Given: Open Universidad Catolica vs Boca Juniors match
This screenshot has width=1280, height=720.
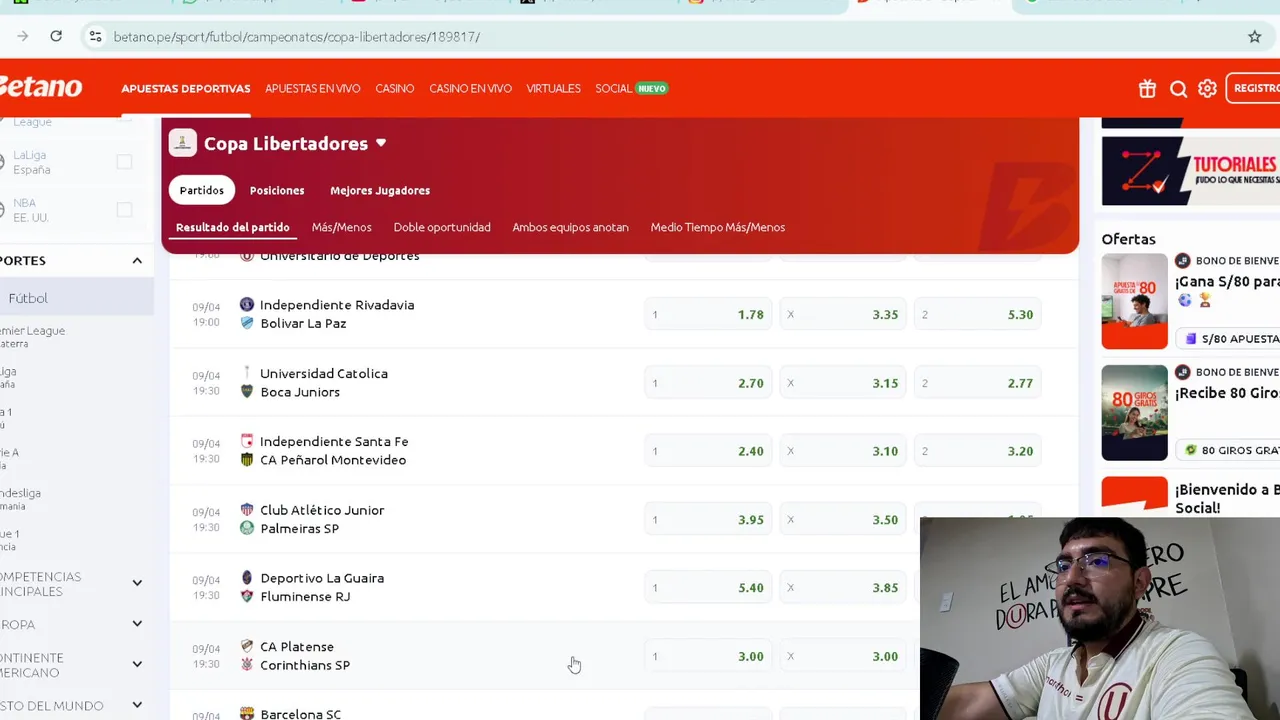Looking at the screenshot, I should 324,382.
